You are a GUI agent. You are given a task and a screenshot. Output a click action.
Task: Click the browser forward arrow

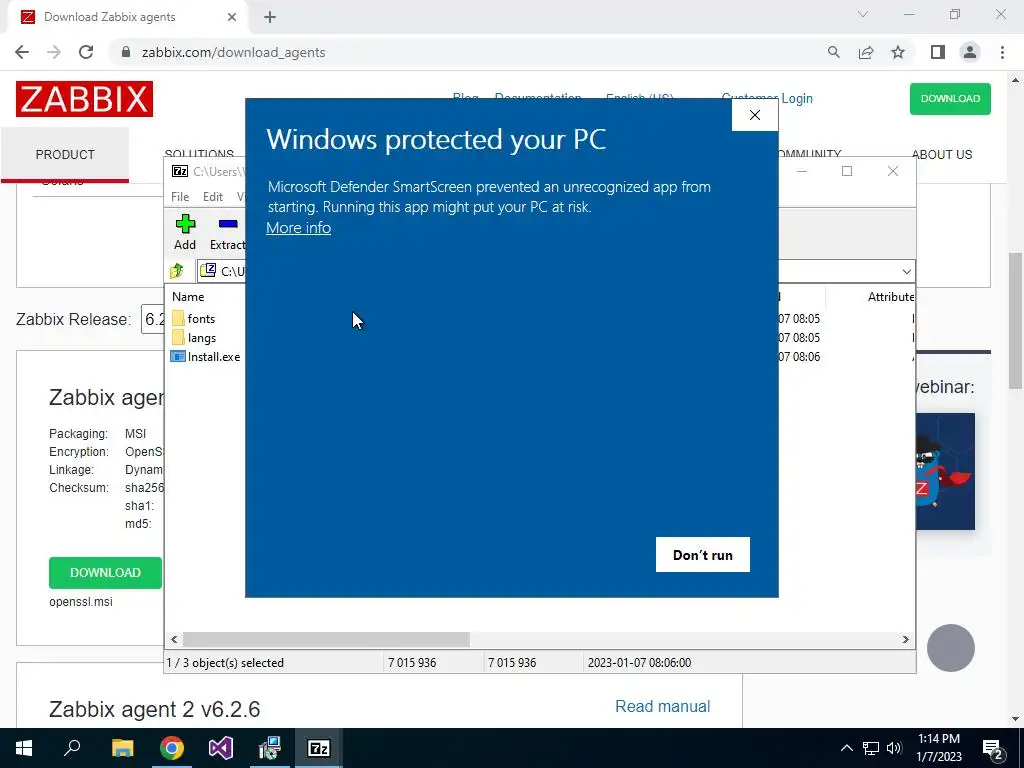tap(54, 52)
